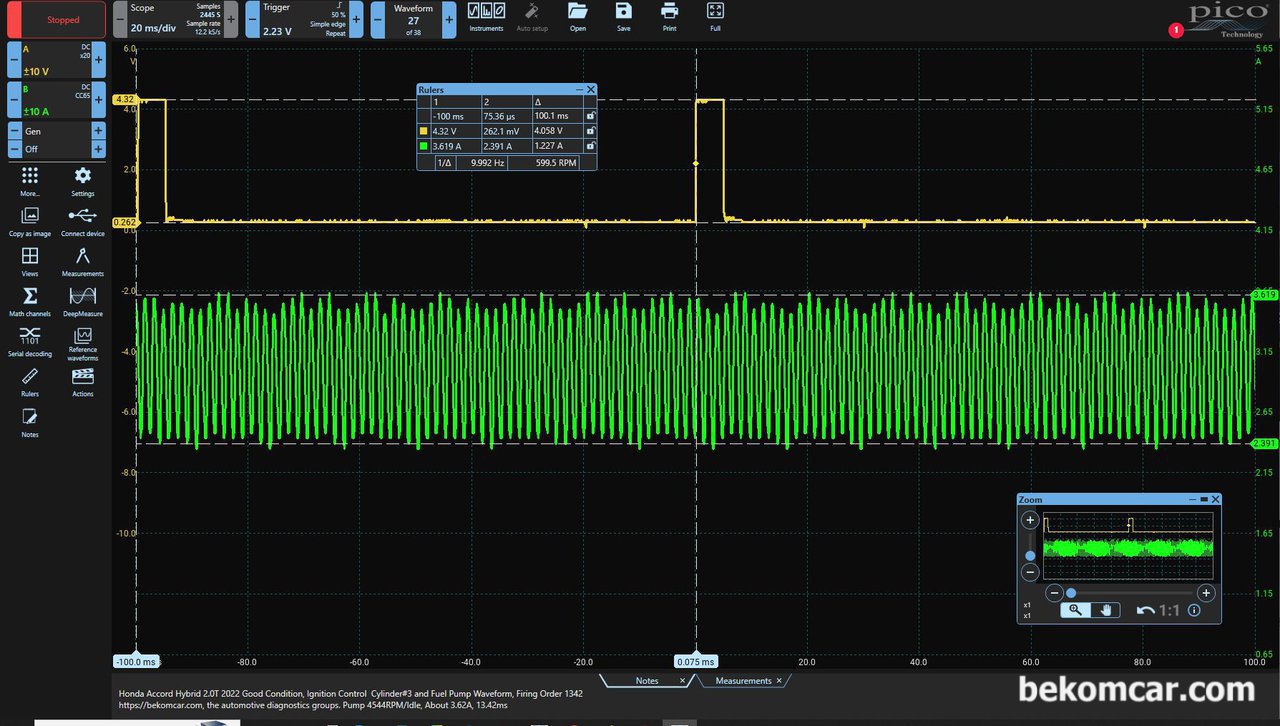Switch to the Measurements tab
This screenshot has height=726, width=1280.
(x=743, y=681)
